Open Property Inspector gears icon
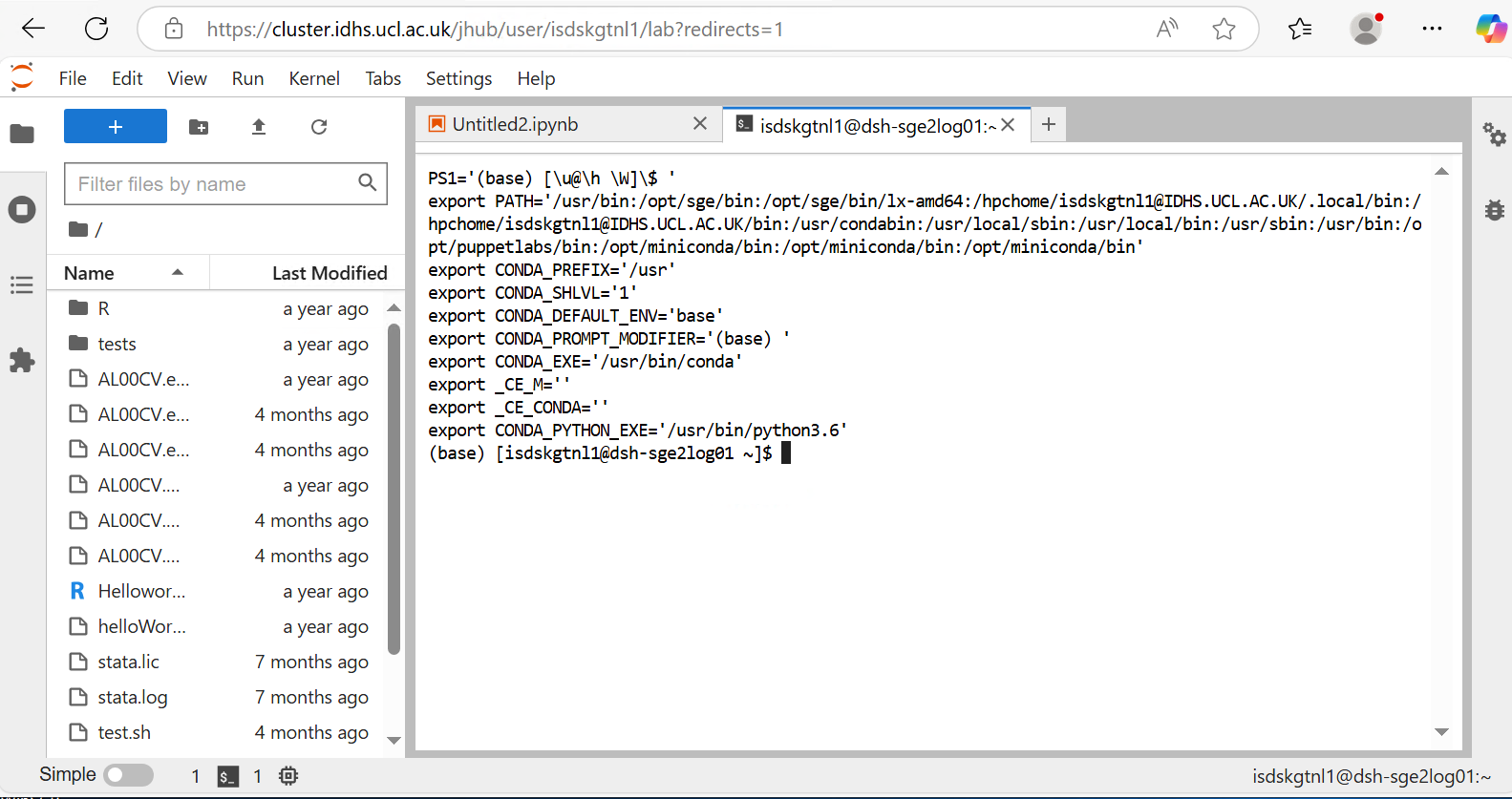Image resolution: width=1512 pixels, height=799 pixels. 1494,135
